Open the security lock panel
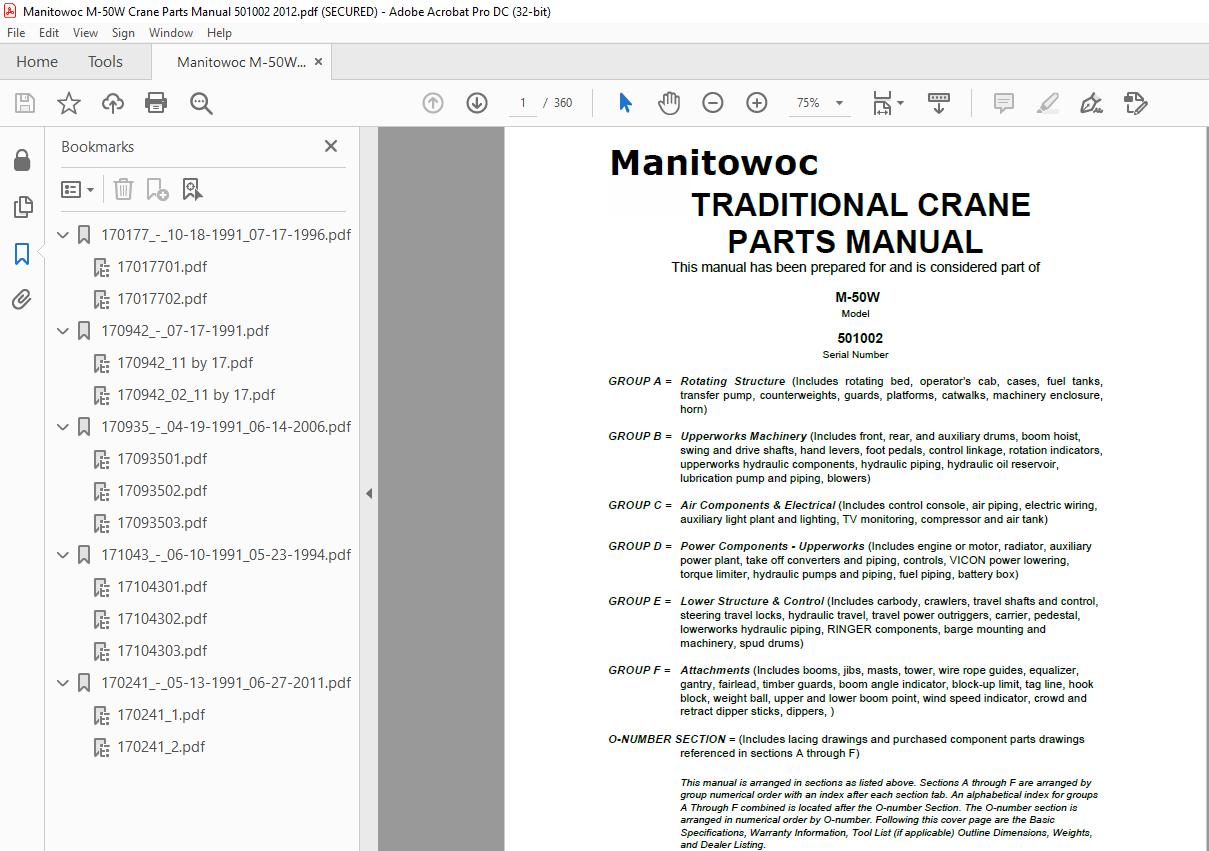 coord(22,161)
